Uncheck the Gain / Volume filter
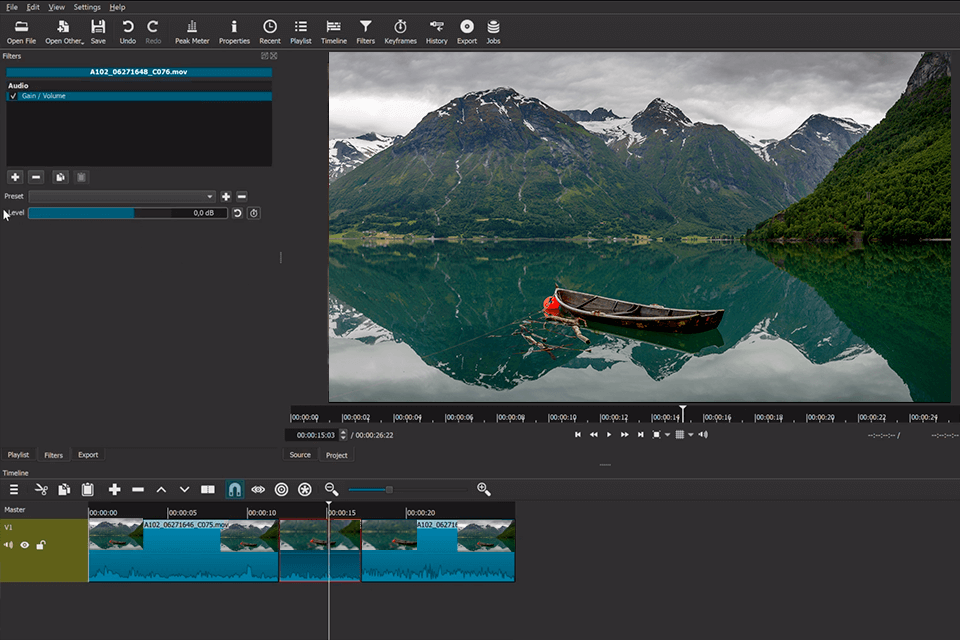This screenshot has width=960, height=640. pyautogui.click(x=14, y=97)
